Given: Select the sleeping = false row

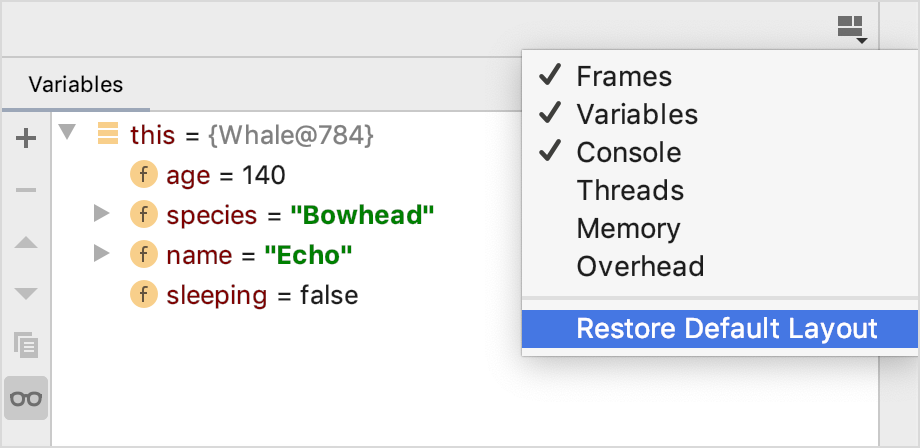Looking at the screenshot, I should 244,295.
